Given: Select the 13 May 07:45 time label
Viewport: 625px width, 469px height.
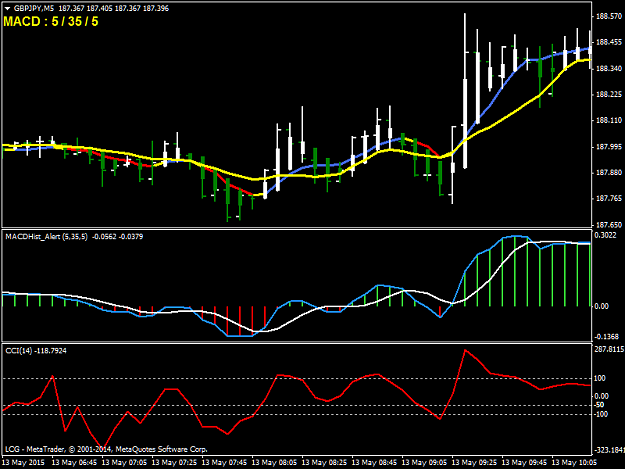Looking at the screenshot, I should [x=224, y=463].
